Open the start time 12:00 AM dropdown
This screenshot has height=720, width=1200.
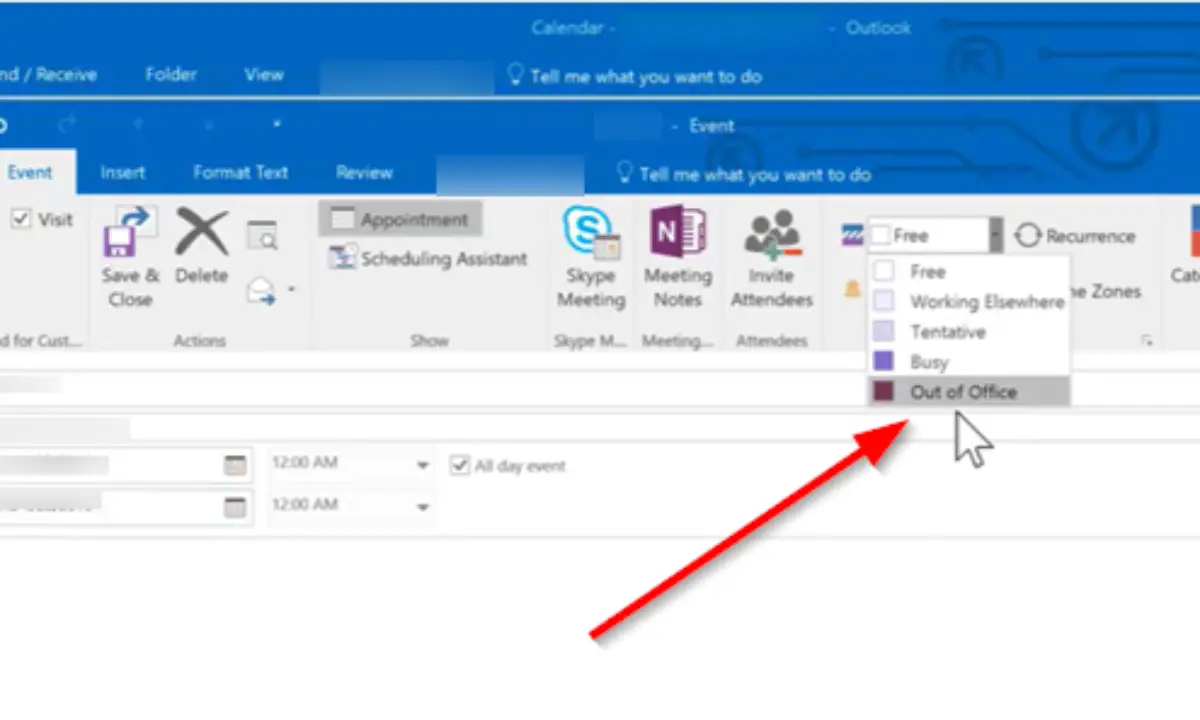[x=423, y=466]
